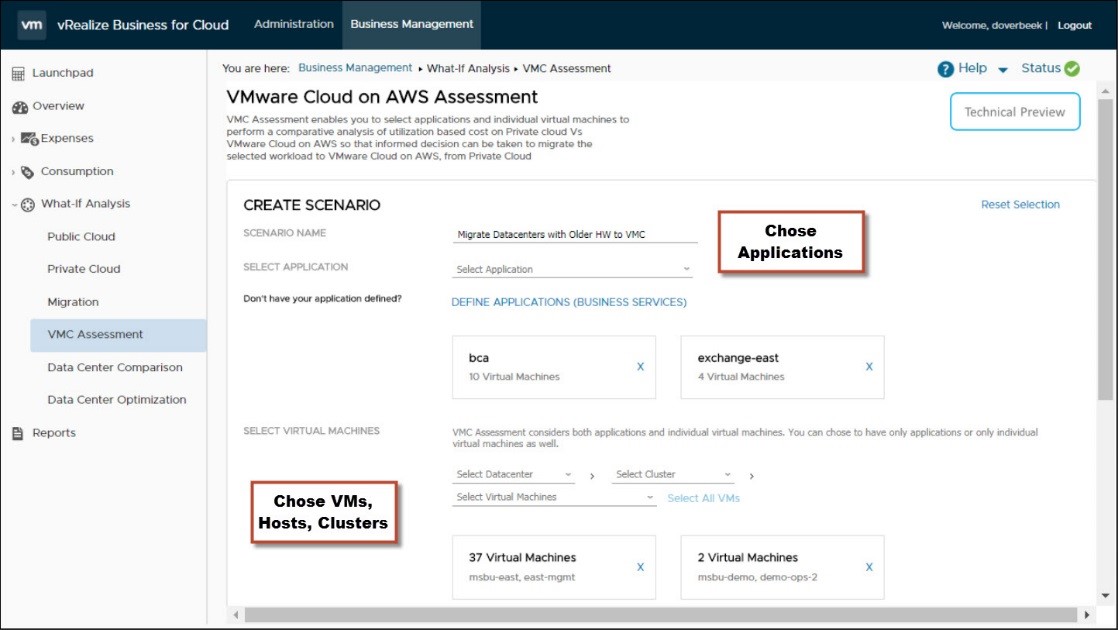The width and height of the screenshot is (1118, 630).
Task: Click the VMware vm logo icon
Action: point(31,24)
